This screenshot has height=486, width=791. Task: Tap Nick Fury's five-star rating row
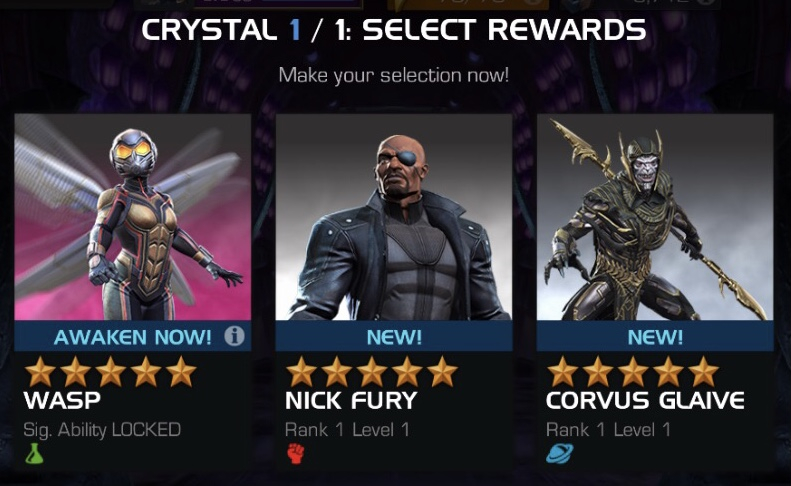click(x=372, y=372)
